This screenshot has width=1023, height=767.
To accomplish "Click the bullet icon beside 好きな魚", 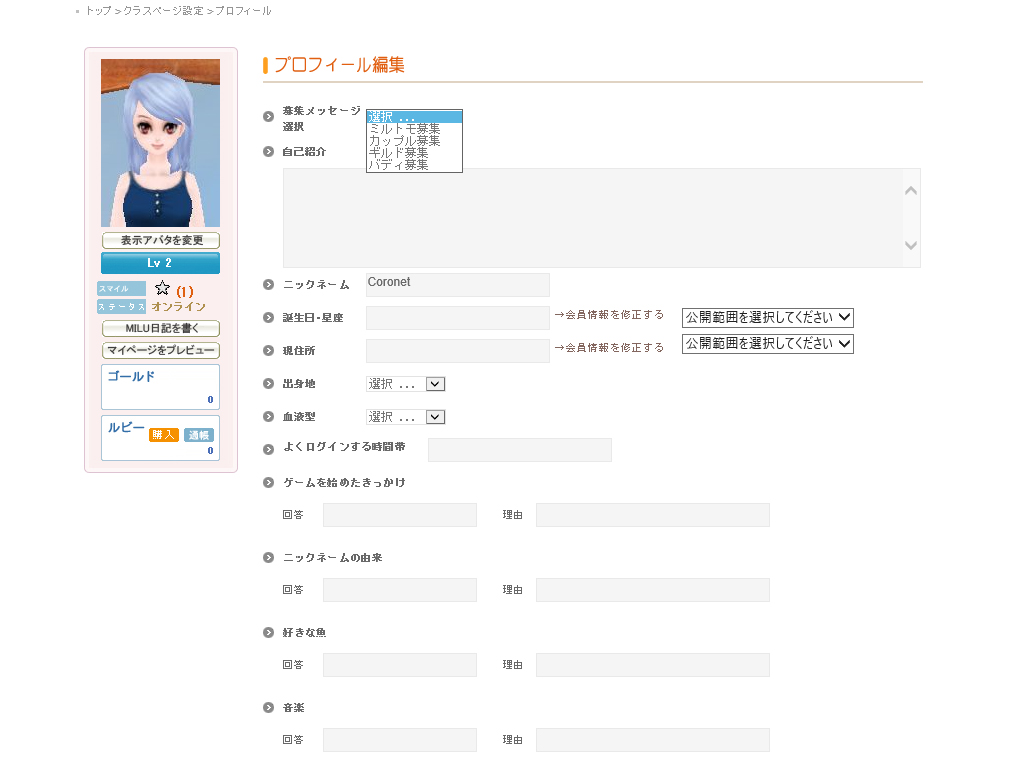I will tap(268, 633).
